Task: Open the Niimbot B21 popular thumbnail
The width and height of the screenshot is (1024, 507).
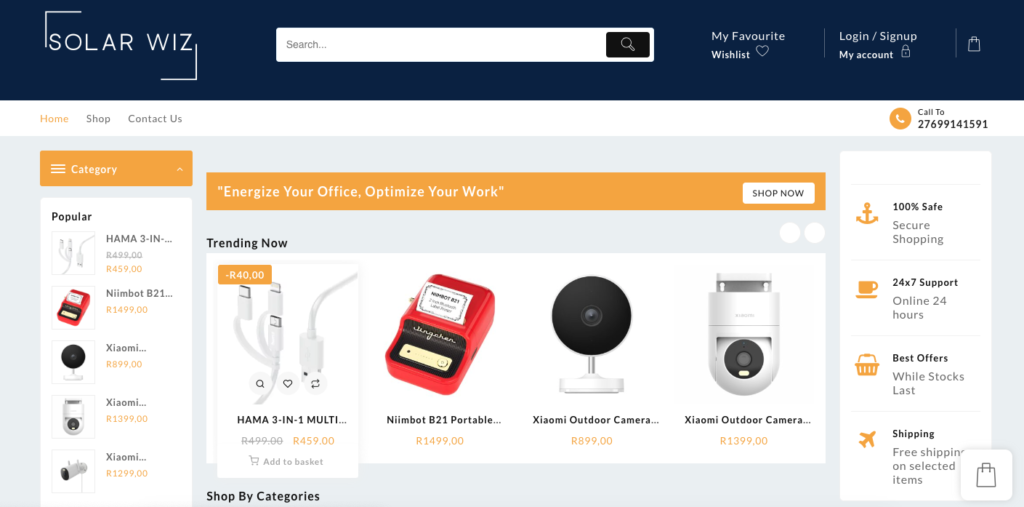Action: click(x=73, y=307)
